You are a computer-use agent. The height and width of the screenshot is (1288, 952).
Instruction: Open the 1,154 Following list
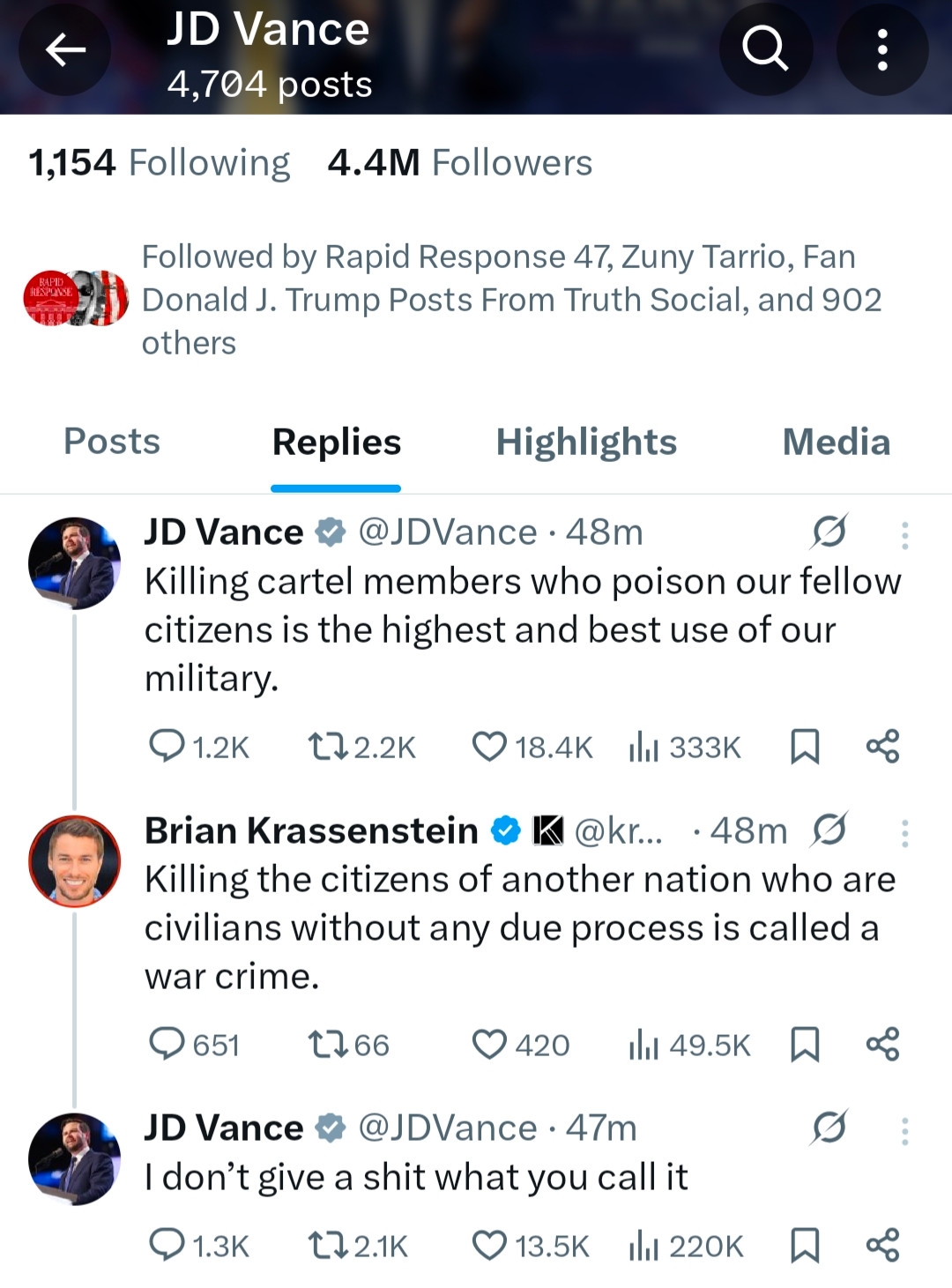[160, 163]
